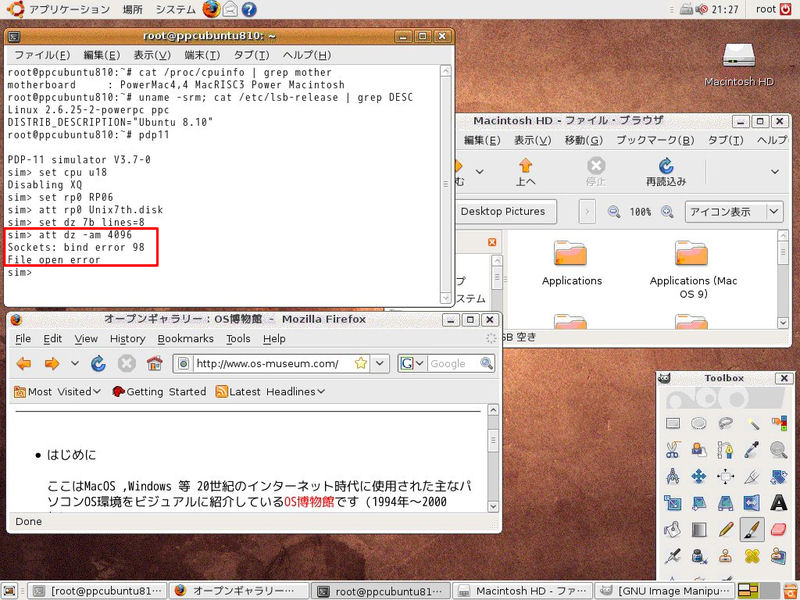The image size is (800, 600).
Task: Pick the Bucket Fill tool
Action: tap(672, 530)
